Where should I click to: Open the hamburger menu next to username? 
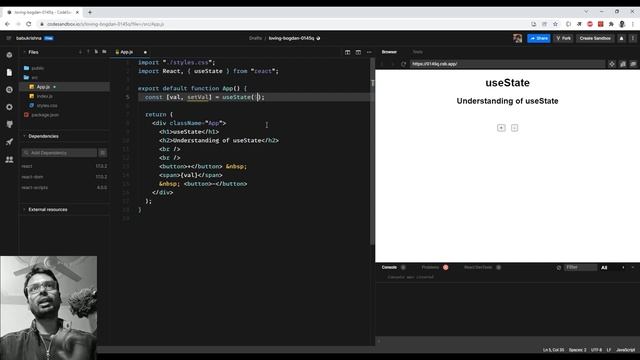pyautogui.click(x=9, y=38)
